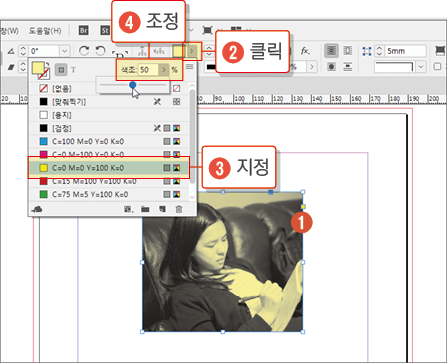This screenshot has width=447, height=363.
Task: Select the [없음] None swatch
Action: pyautogui.click(x=109, y=88)
